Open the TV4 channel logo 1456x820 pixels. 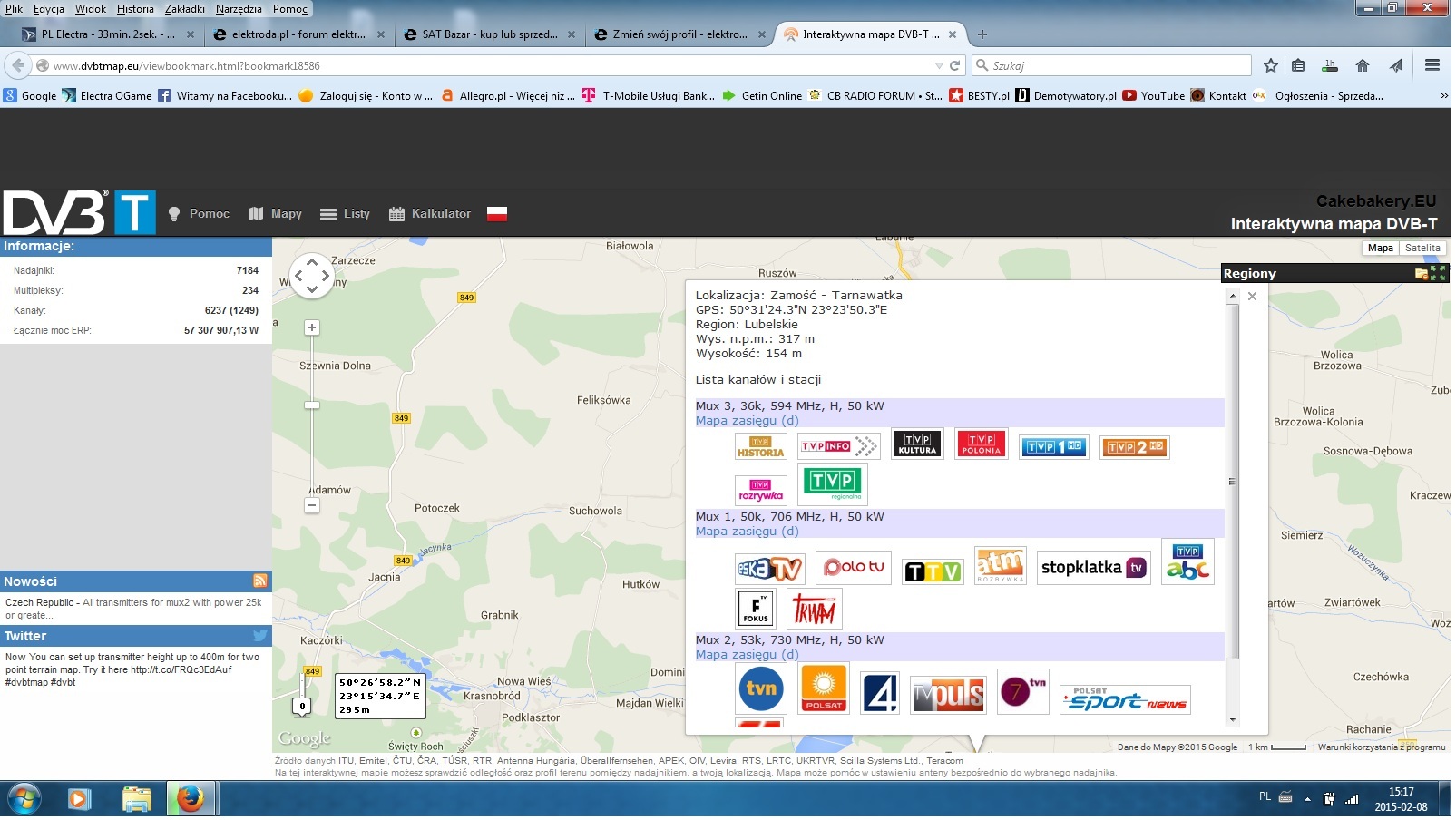click(881, 694)
